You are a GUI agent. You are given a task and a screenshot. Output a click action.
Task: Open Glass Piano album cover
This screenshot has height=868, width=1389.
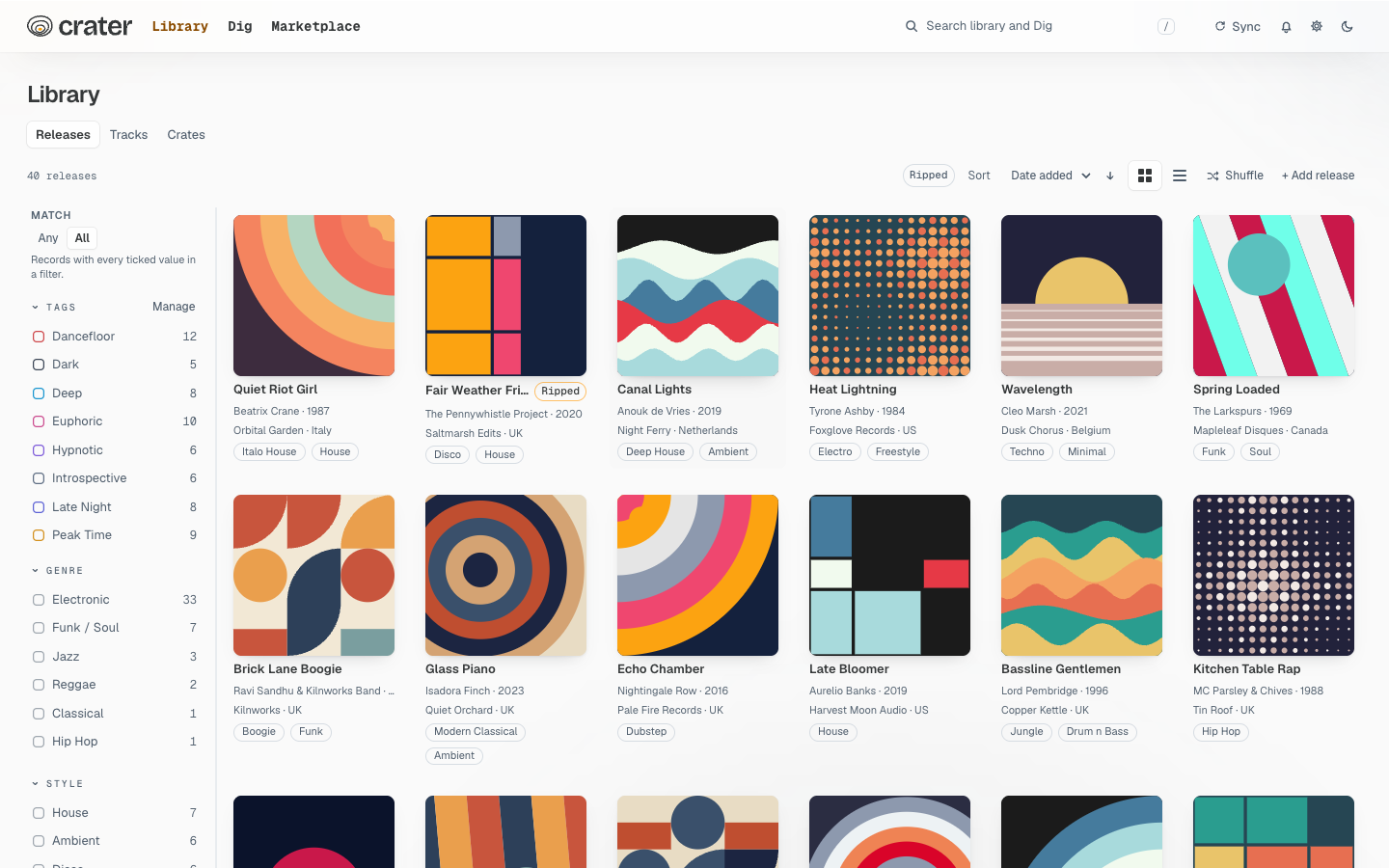pyautogui.click(x=505, y=575)
